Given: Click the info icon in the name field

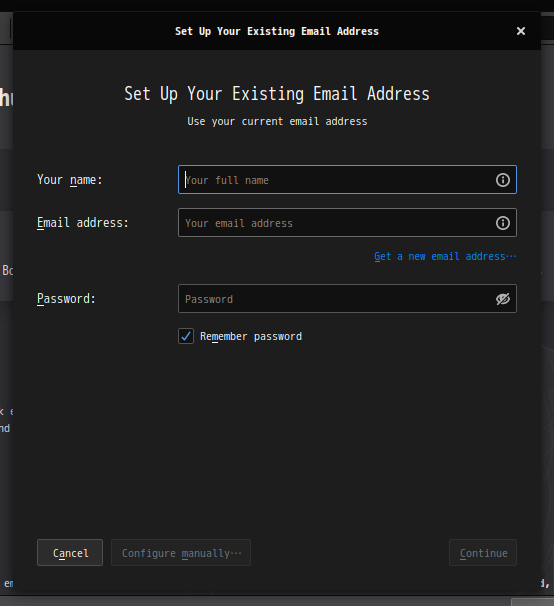Looking at the screenshot, I should tap(503, 180).
